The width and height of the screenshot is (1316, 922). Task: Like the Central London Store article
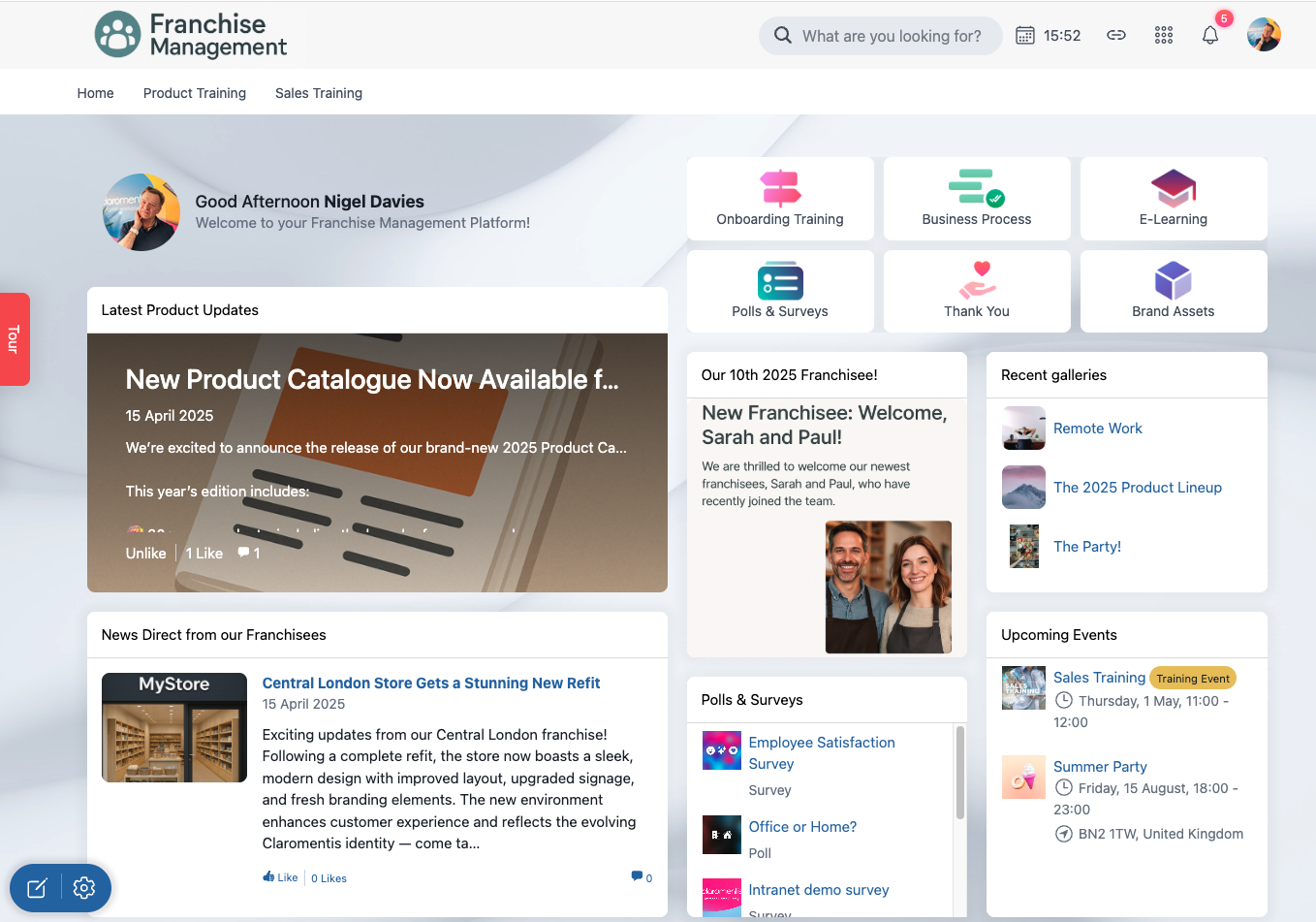coord(281,877)
